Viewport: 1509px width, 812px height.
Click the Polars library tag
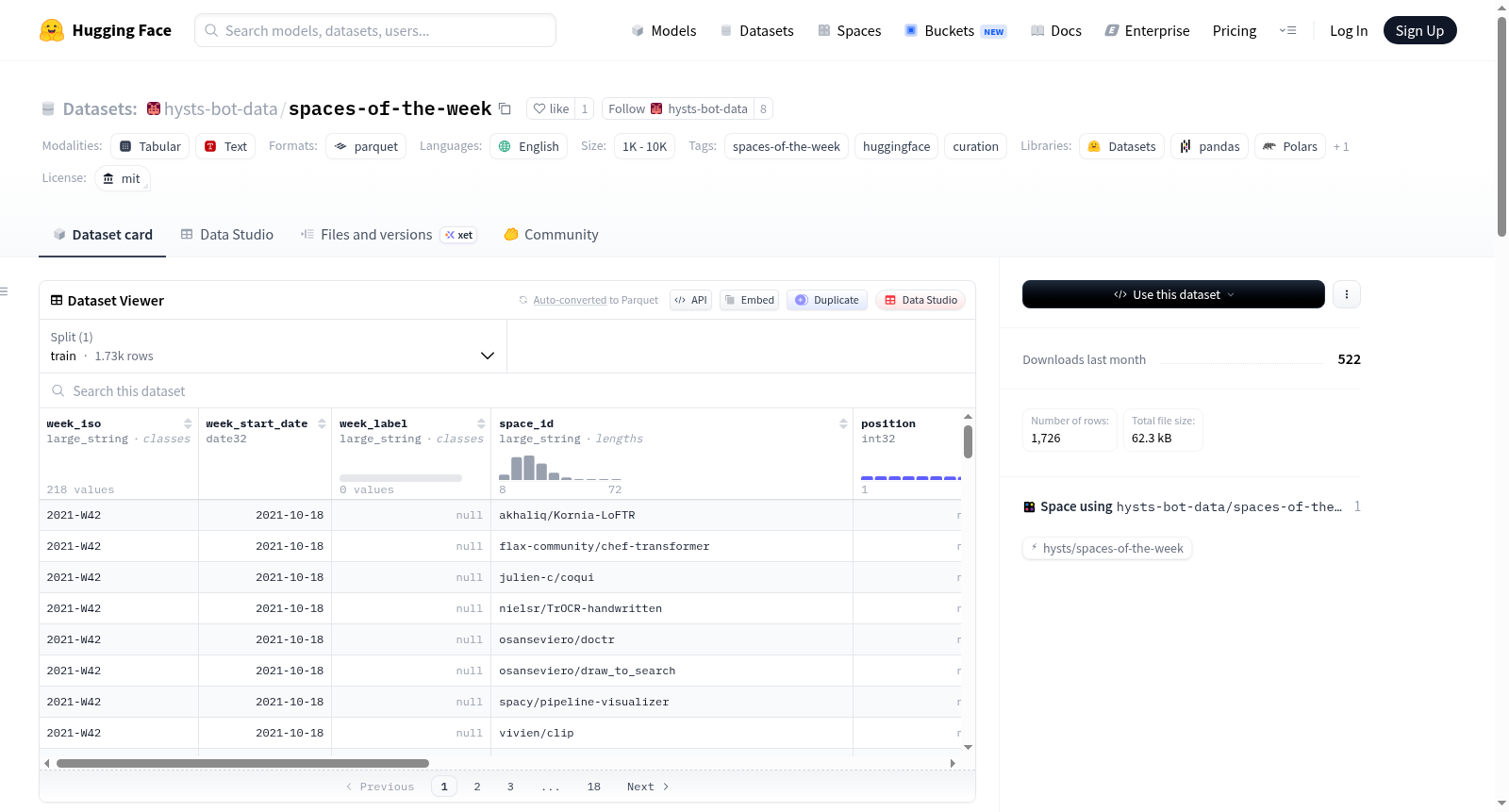click(1289, 146)
